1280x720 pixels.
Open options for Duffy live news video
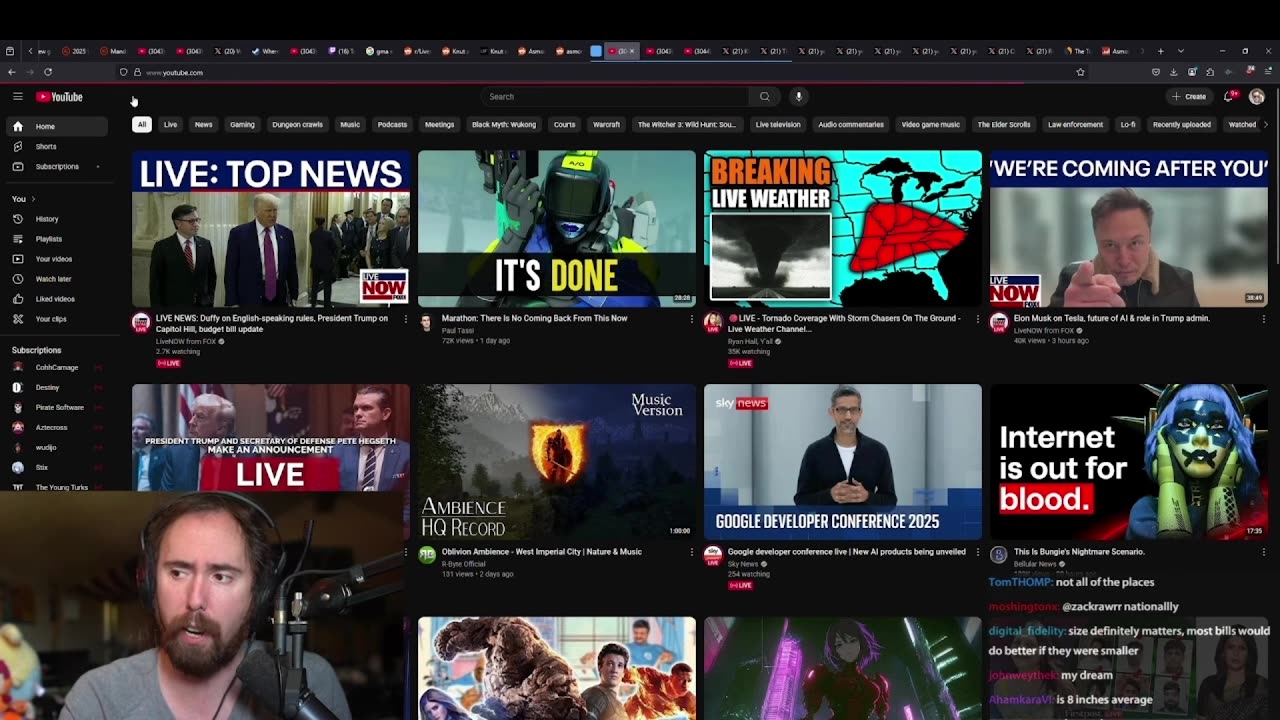coord(405,319)
